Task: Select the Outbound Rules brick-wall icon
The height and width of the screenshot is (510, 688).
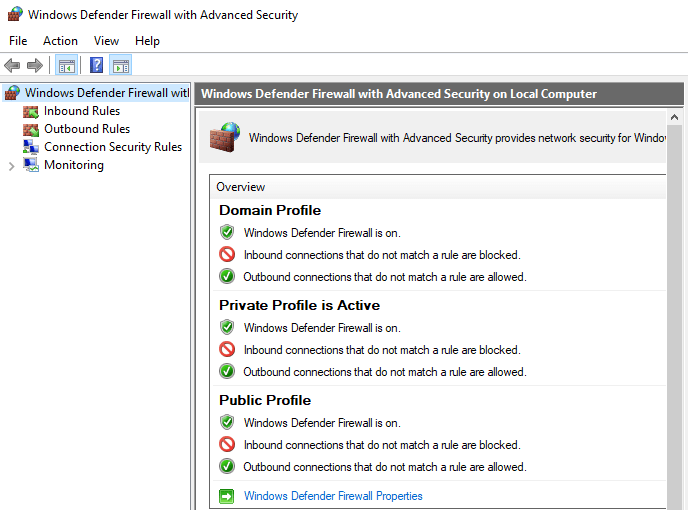Action: 31,129
